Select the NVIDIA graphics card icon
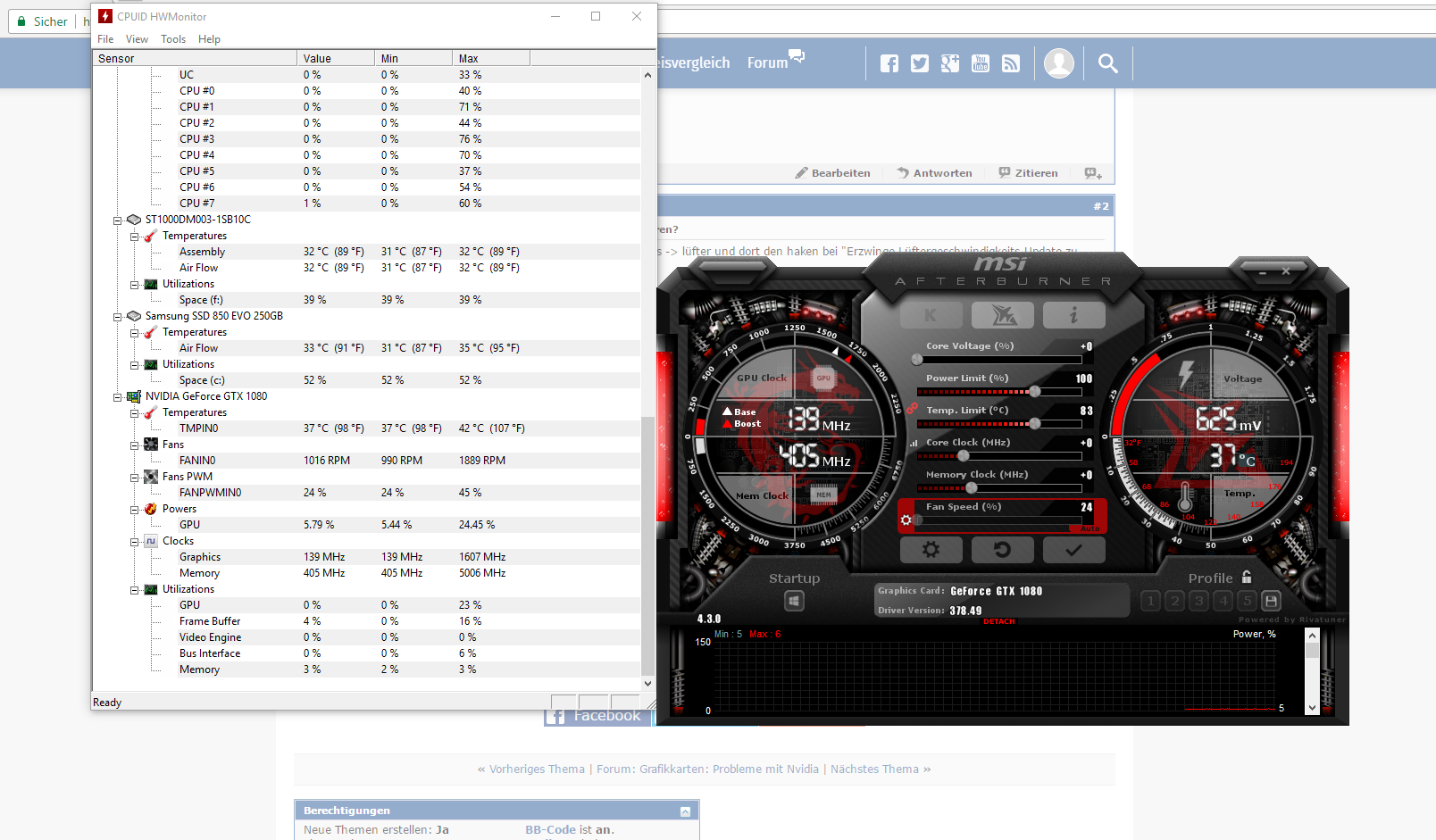 (x=134, y=396)
